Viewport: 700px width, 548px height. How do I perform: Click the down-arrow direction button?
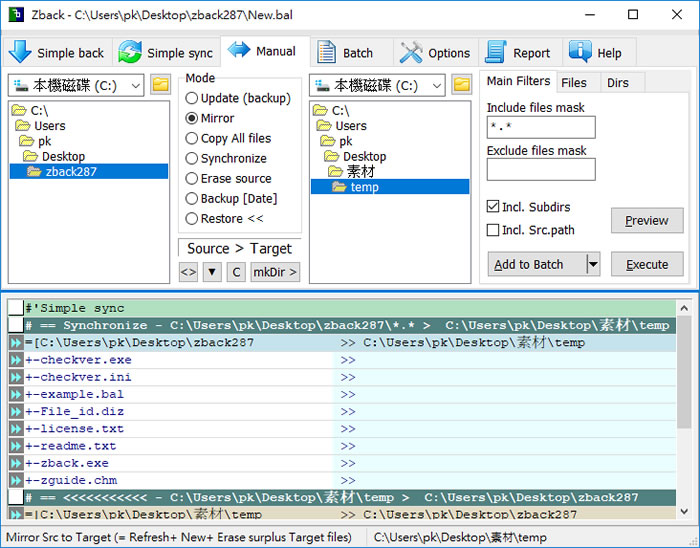212,272
